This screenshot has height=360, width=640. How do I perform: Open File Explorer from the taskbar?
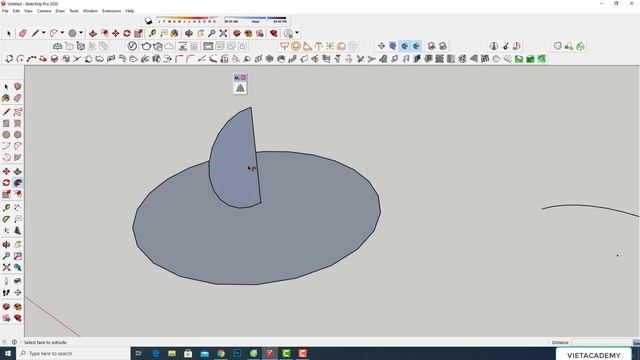172,353
